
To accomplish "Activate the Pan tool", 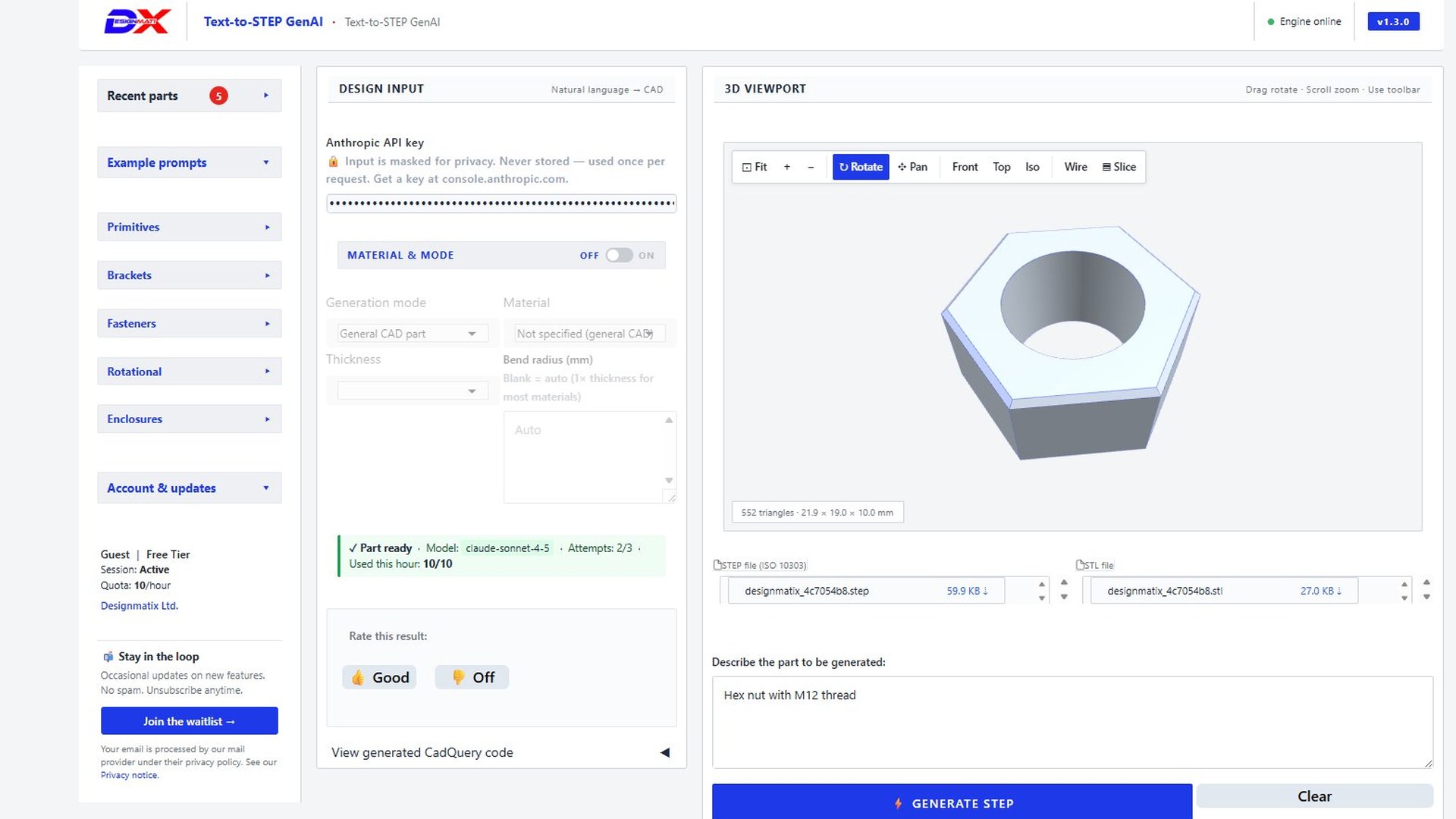I will point(912,167).
